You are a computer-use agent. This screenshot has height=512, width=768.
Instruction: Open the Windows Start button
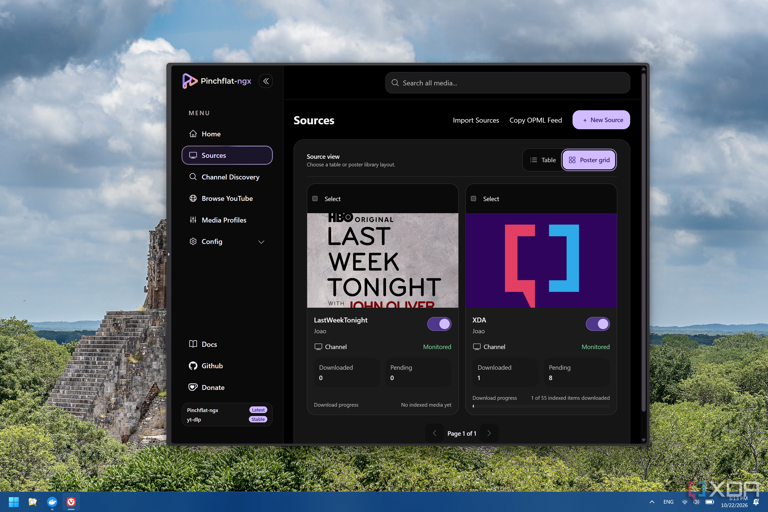click(14, 502)
